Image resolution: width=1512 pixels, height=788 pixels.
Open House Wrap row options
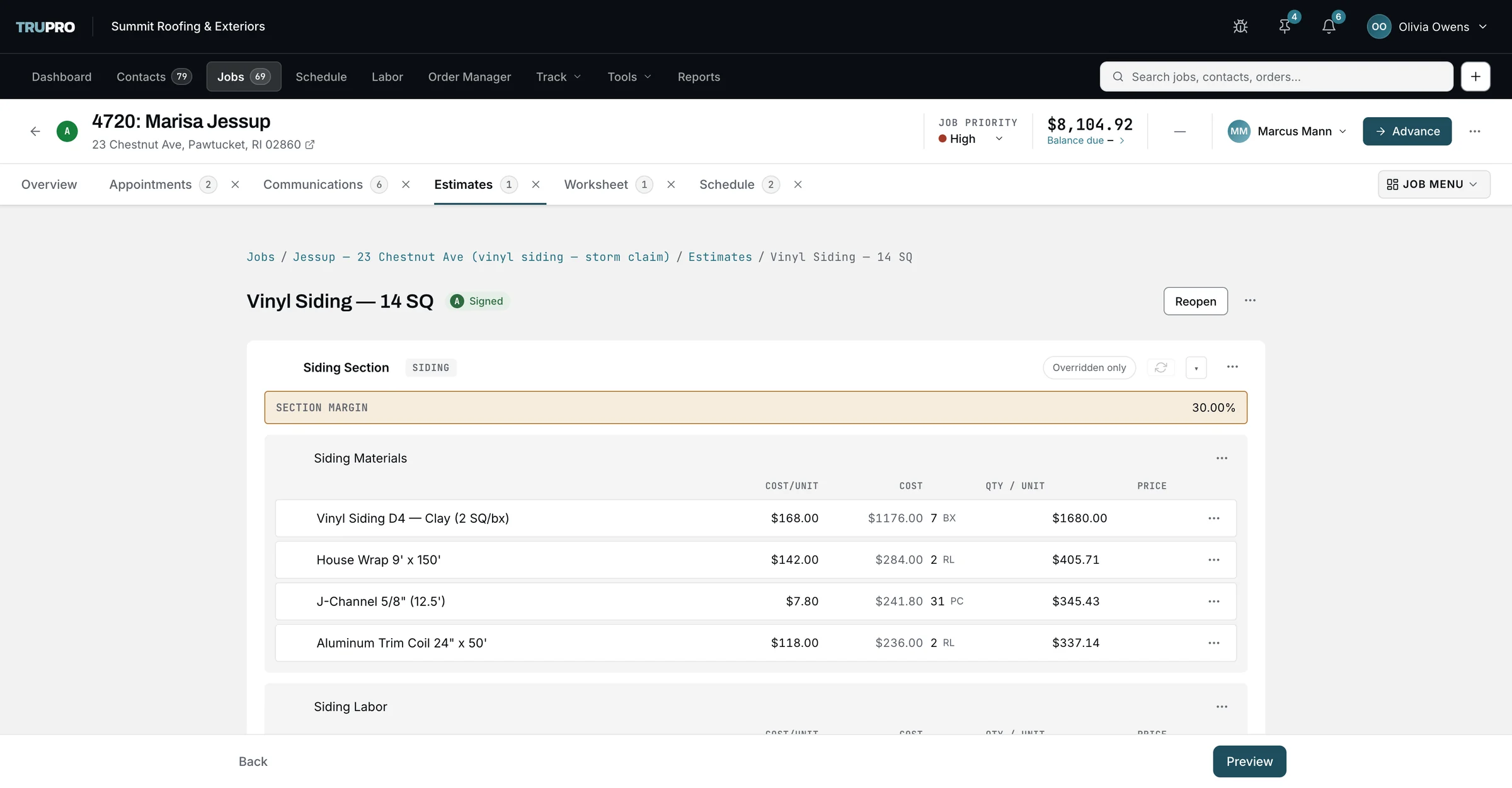[1213, 559]
